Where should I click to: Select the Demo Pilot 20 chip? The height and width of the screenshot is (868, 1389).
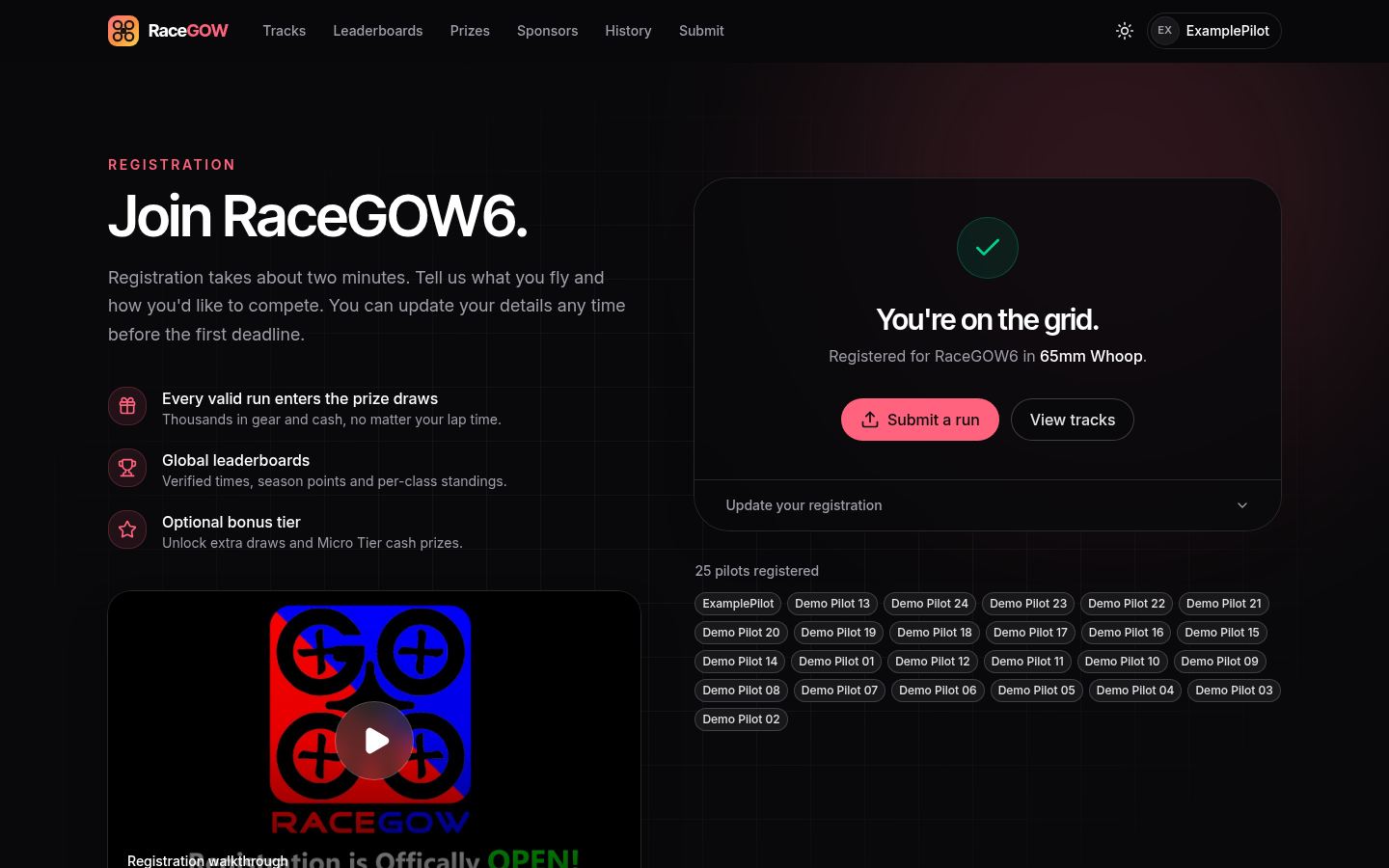coord(741,633)
